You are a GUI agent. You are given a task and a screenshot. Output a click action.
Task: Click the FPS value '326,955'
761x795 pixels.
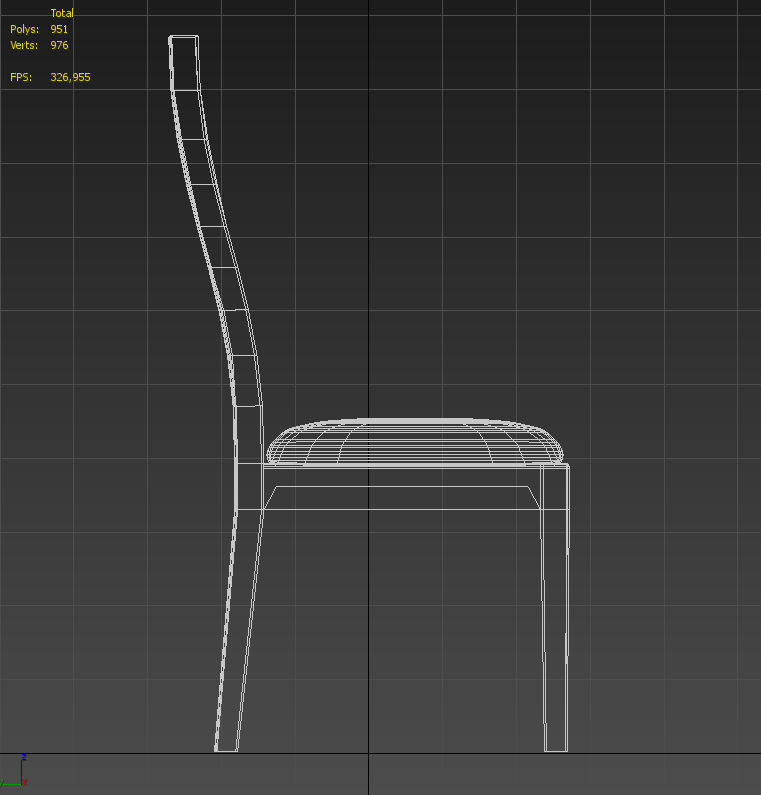70,77
